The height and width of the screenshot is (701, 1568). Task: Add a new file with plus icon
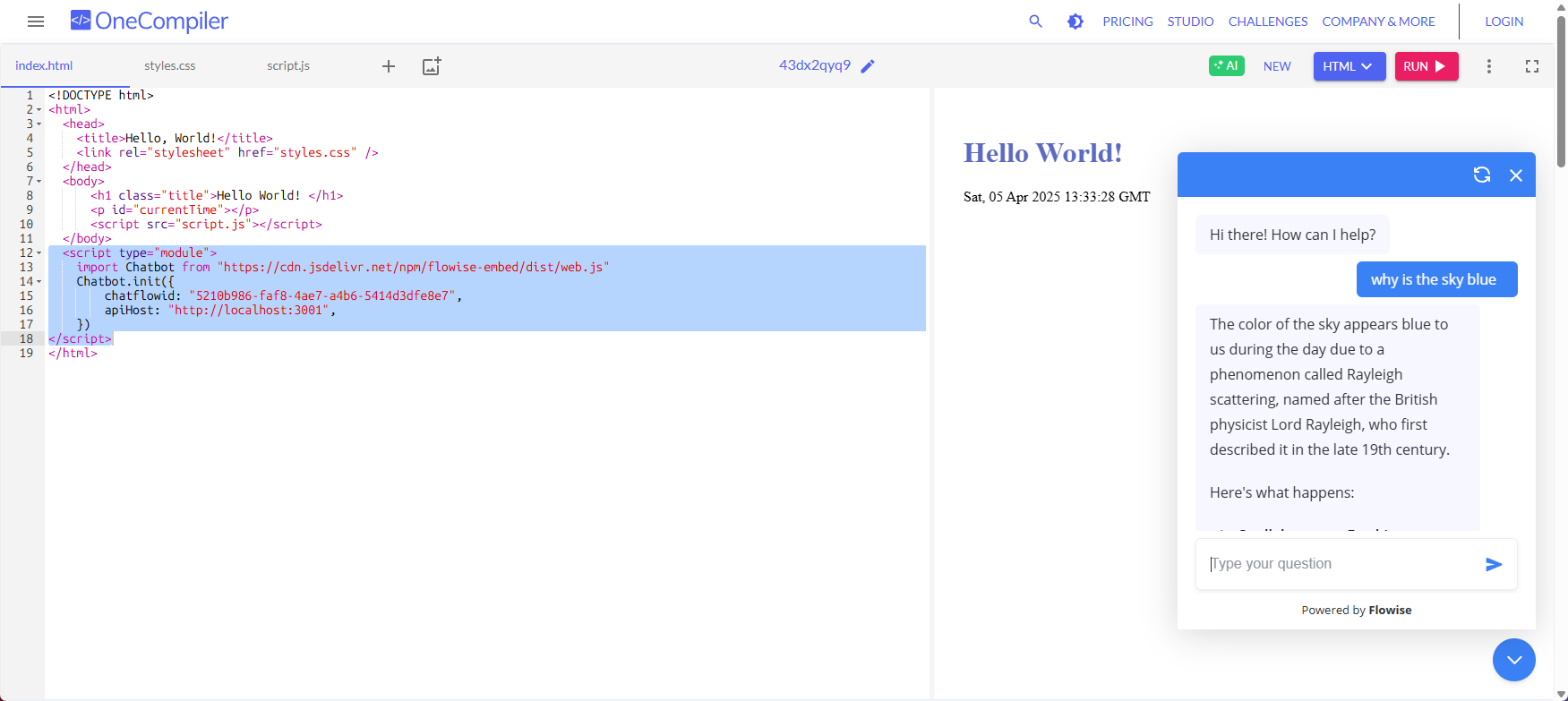coord(389,66)
